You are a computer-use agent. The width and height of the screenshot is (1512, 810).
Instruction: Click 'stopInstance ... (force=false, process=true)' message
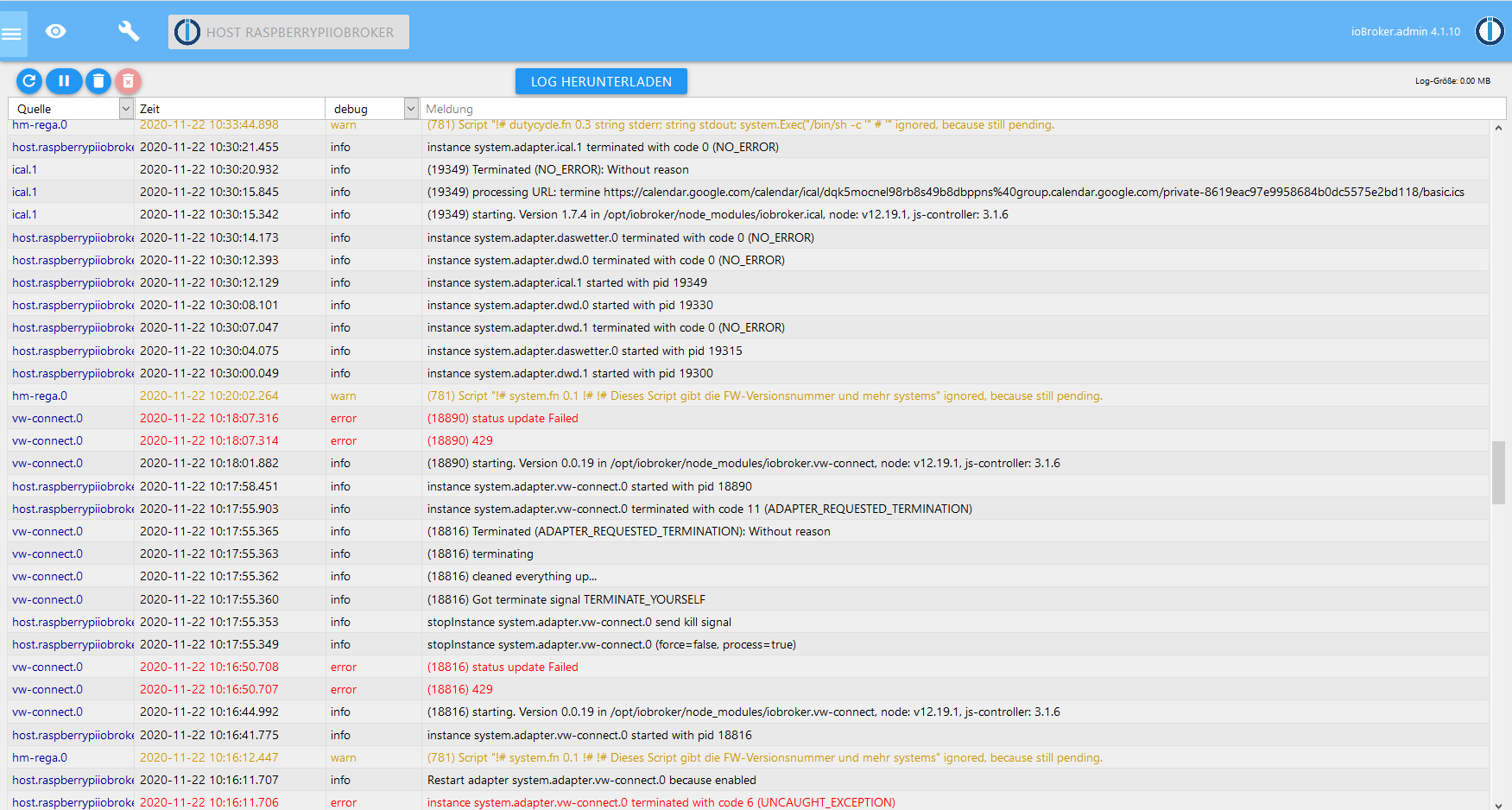(611, 644)
